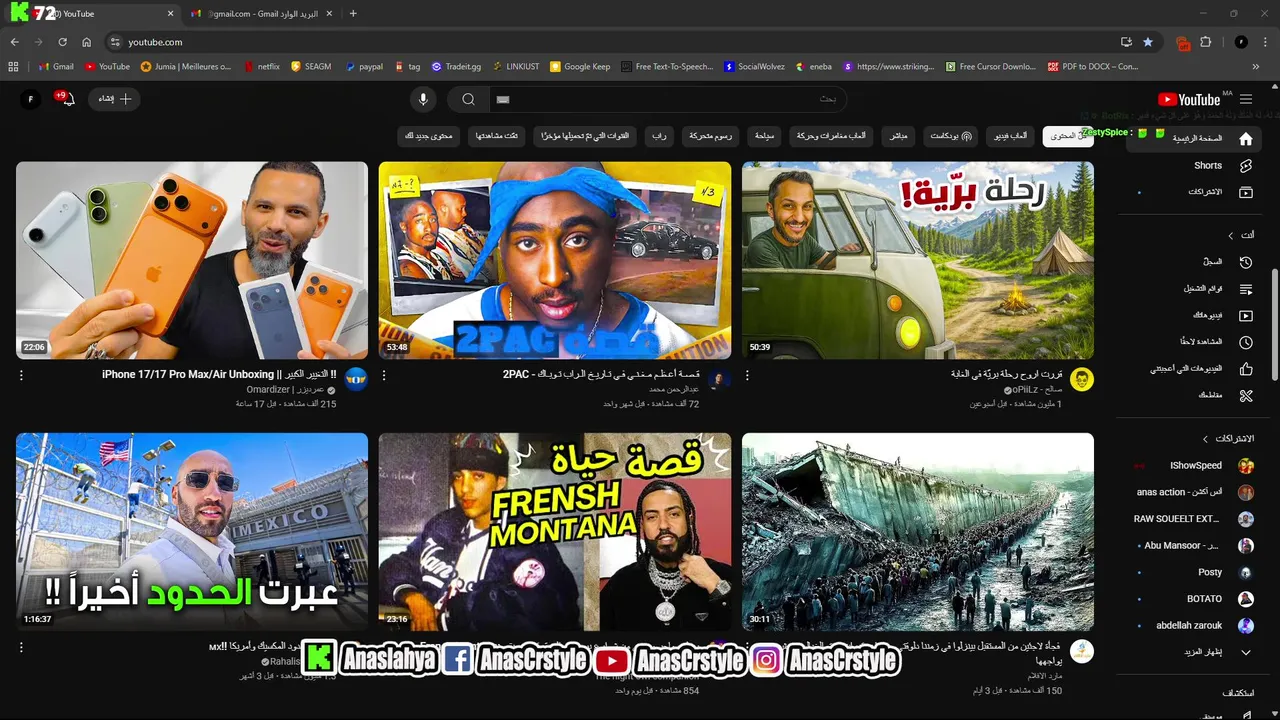
Task: Click the magnifier search button
Action: click(x=467, y=99)
